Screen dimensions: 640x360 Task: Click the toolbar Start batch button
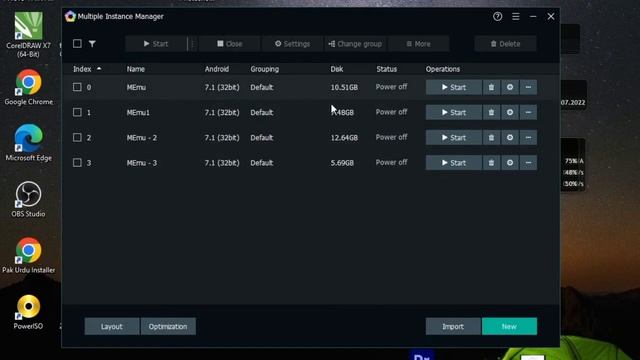156,44
